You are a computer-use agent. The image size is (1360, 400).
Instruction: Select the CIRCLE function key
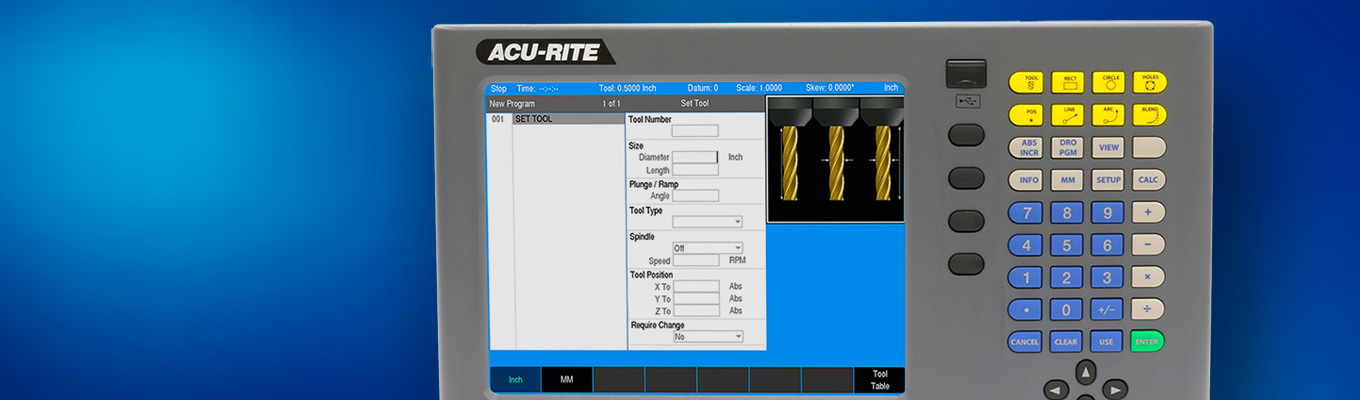pos(1108,83)
